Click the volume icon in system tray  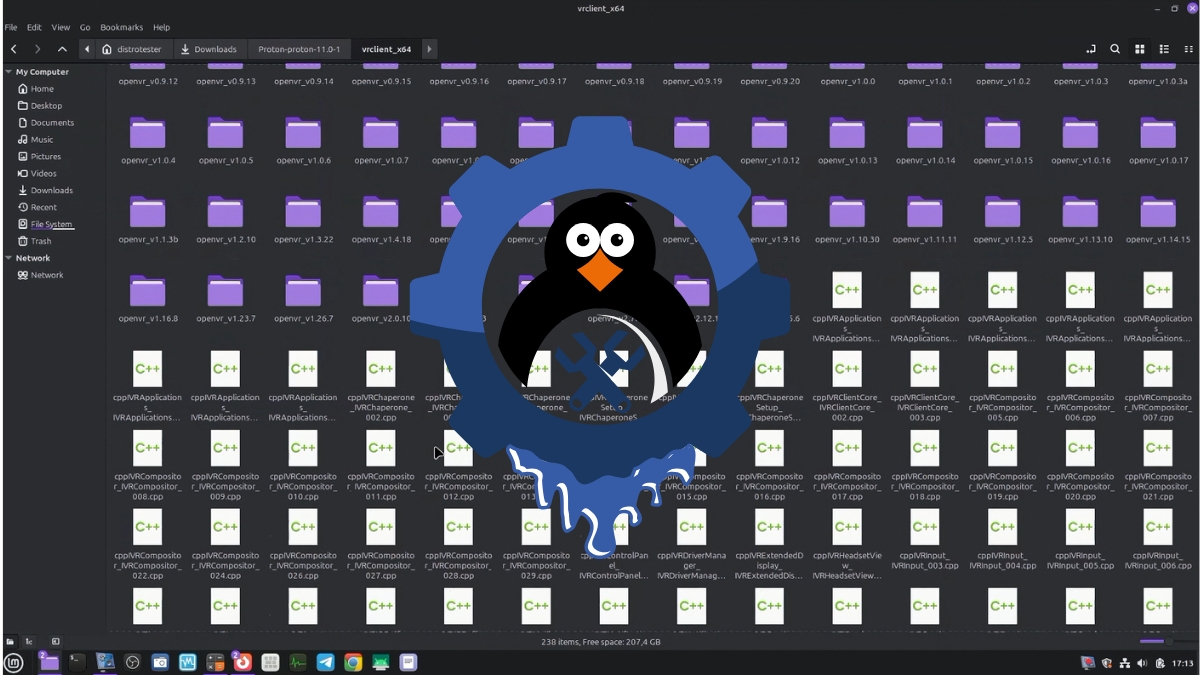point(1143,662)
